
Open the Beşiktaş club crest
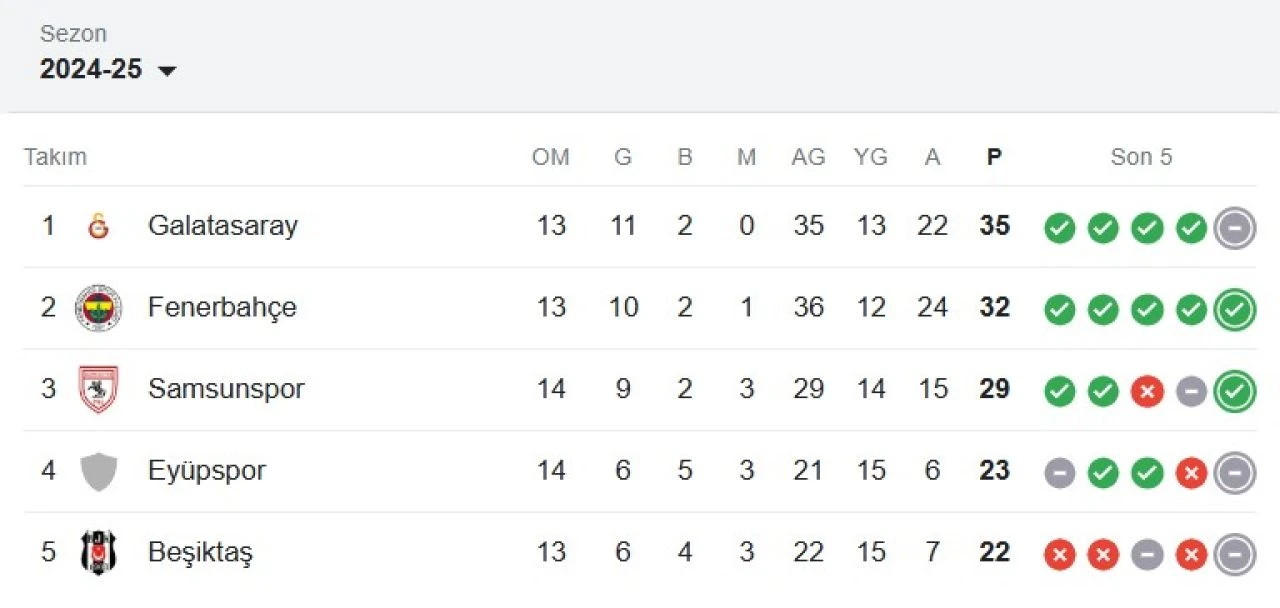(97, 551)
